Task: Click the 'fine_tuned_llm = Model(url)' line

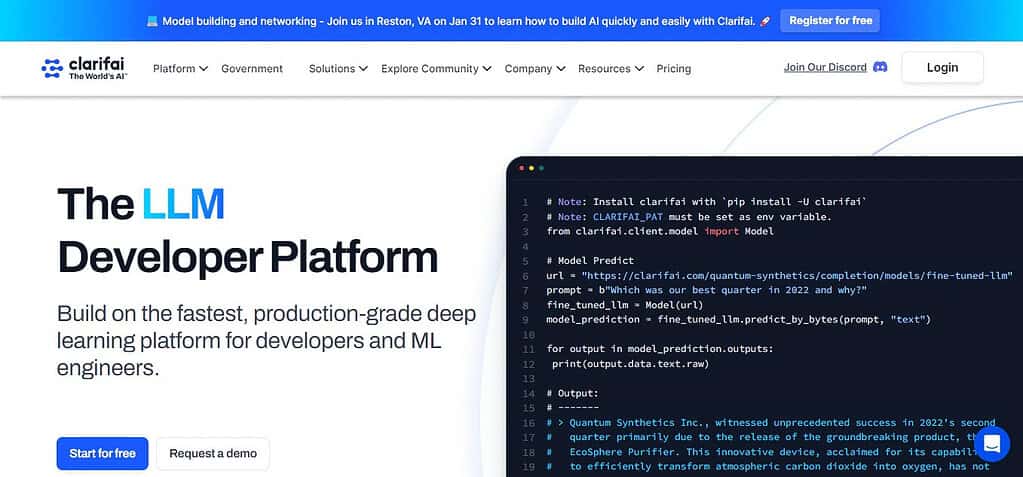Action: tap(625, 305)
